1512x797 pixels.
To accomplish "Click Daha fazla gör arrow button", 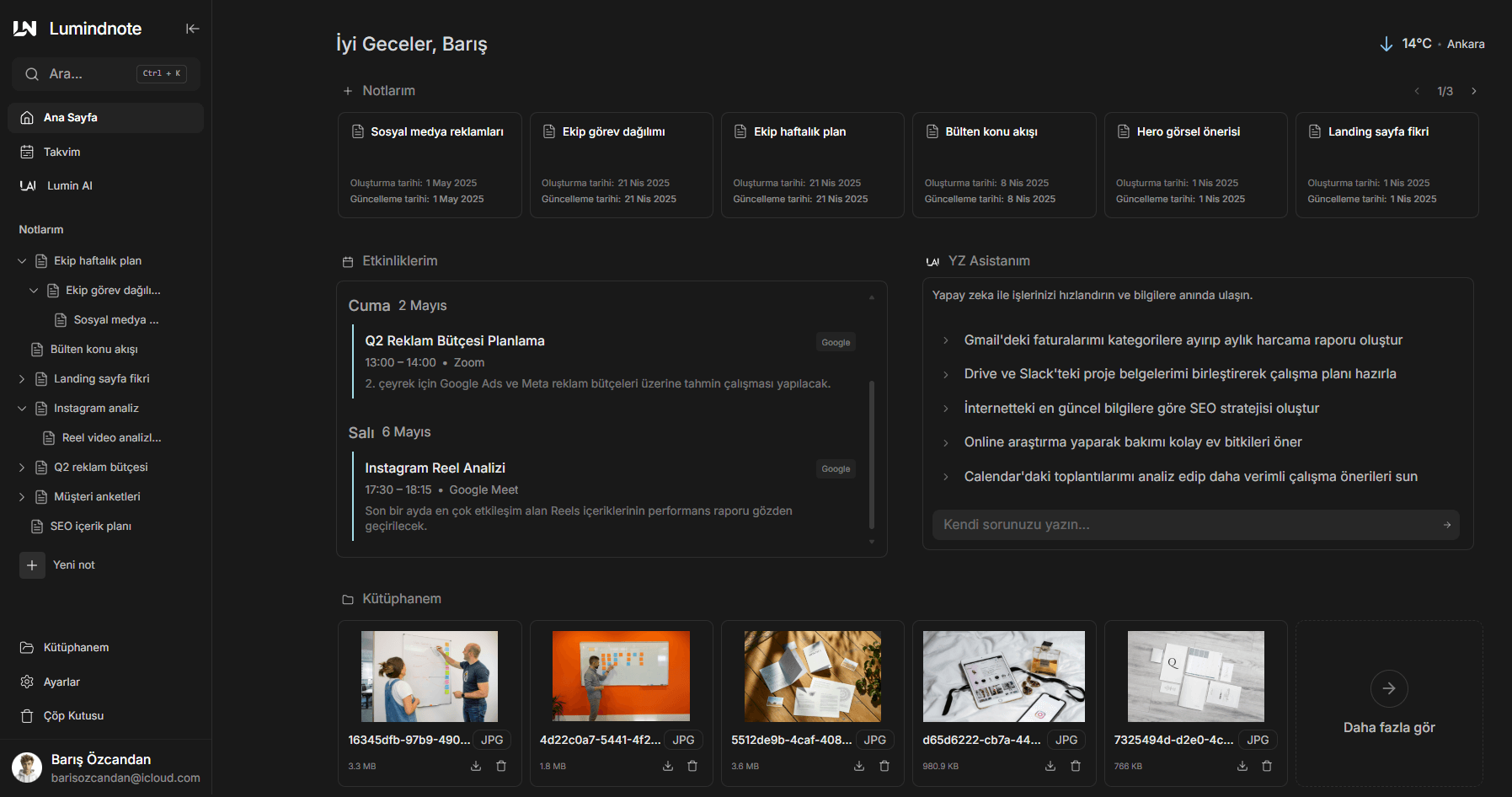I will point(1389,688).
